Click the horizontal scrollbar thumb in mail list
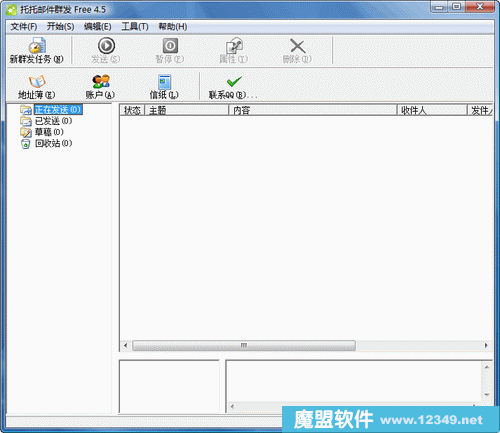Viewport: 500px width, 433px height. 244,345
